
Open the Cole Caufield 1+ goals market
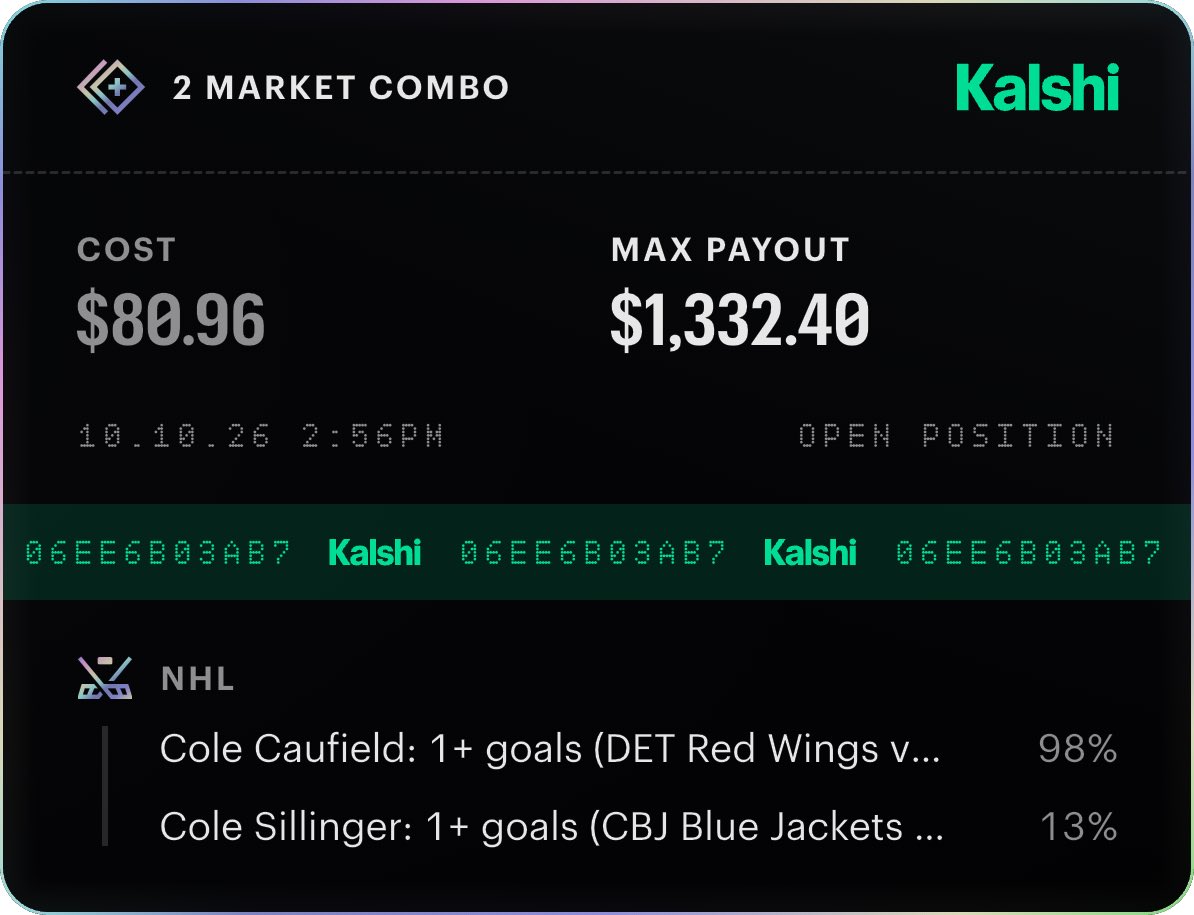(551, 749)
